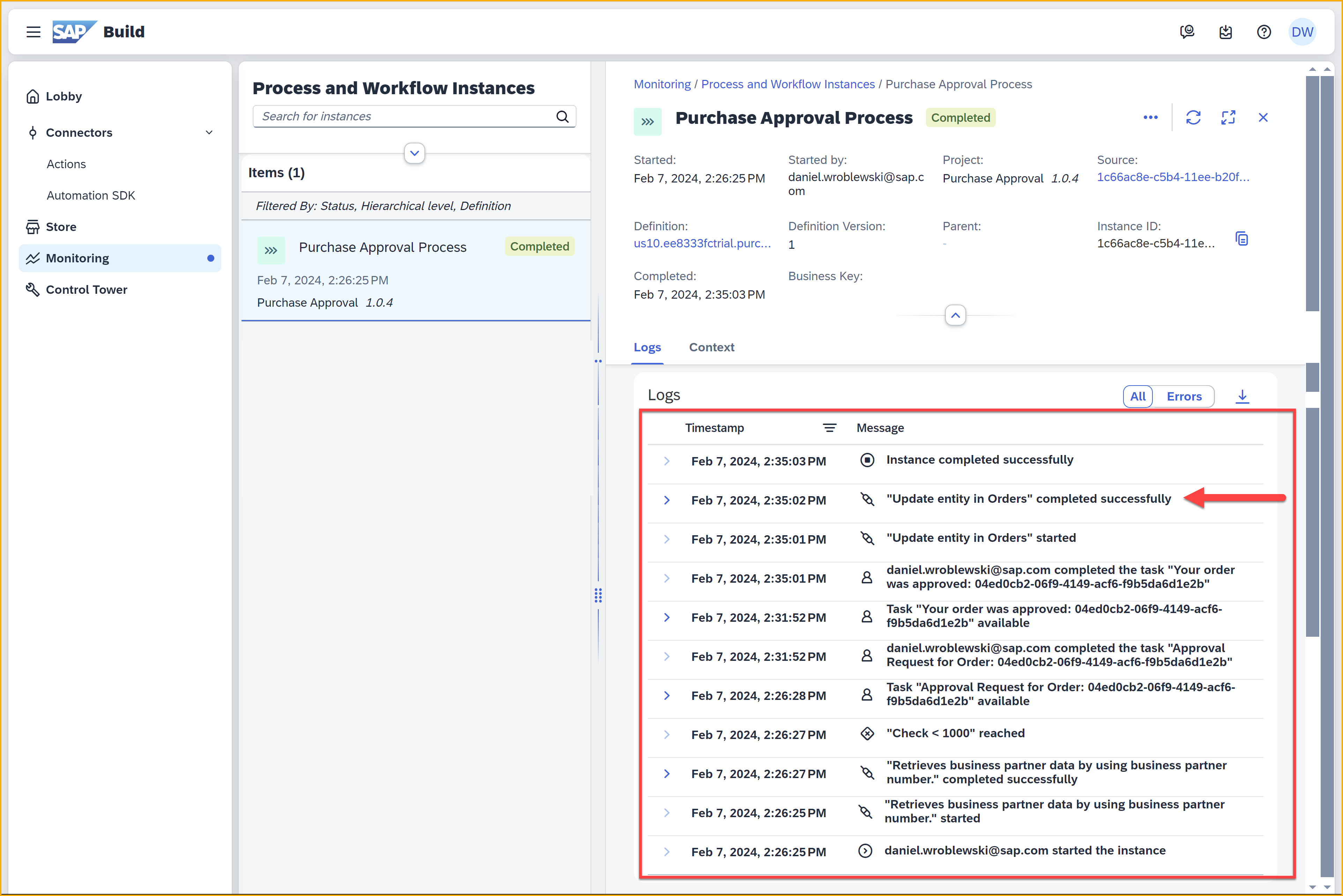Click the decision icon beside Check < 1000 reached
This screenshot has height=896, width=1343.
click(867, 734)
